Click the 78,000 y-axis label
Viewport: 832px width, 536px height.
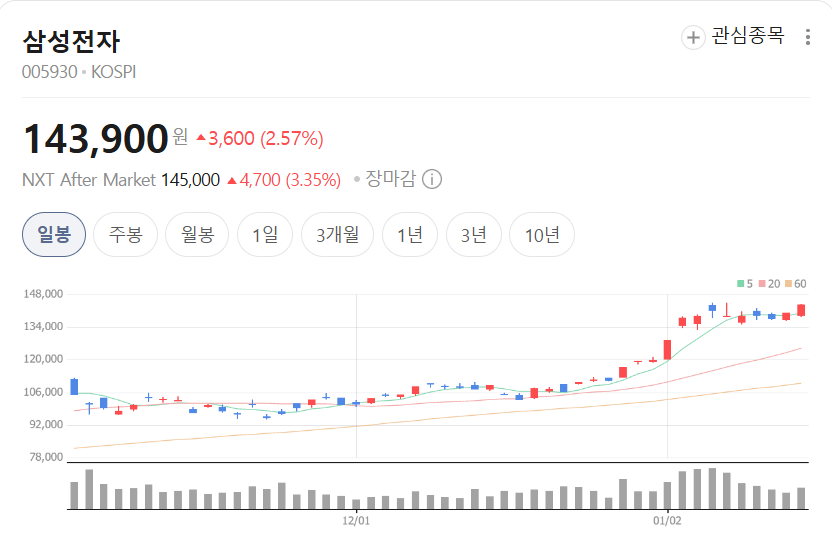click(46, 457)
